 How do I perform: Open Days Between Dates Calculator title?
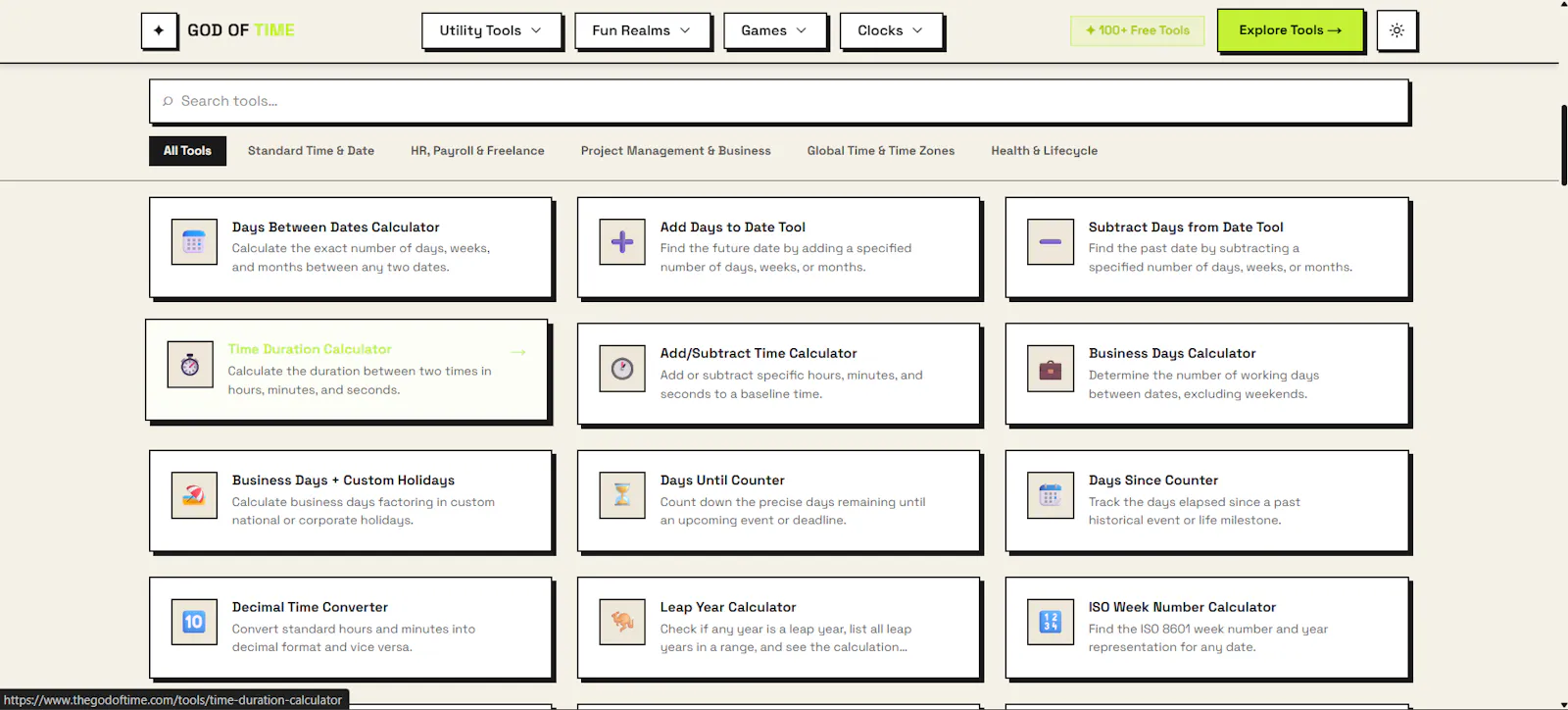[x=335, y=228]
